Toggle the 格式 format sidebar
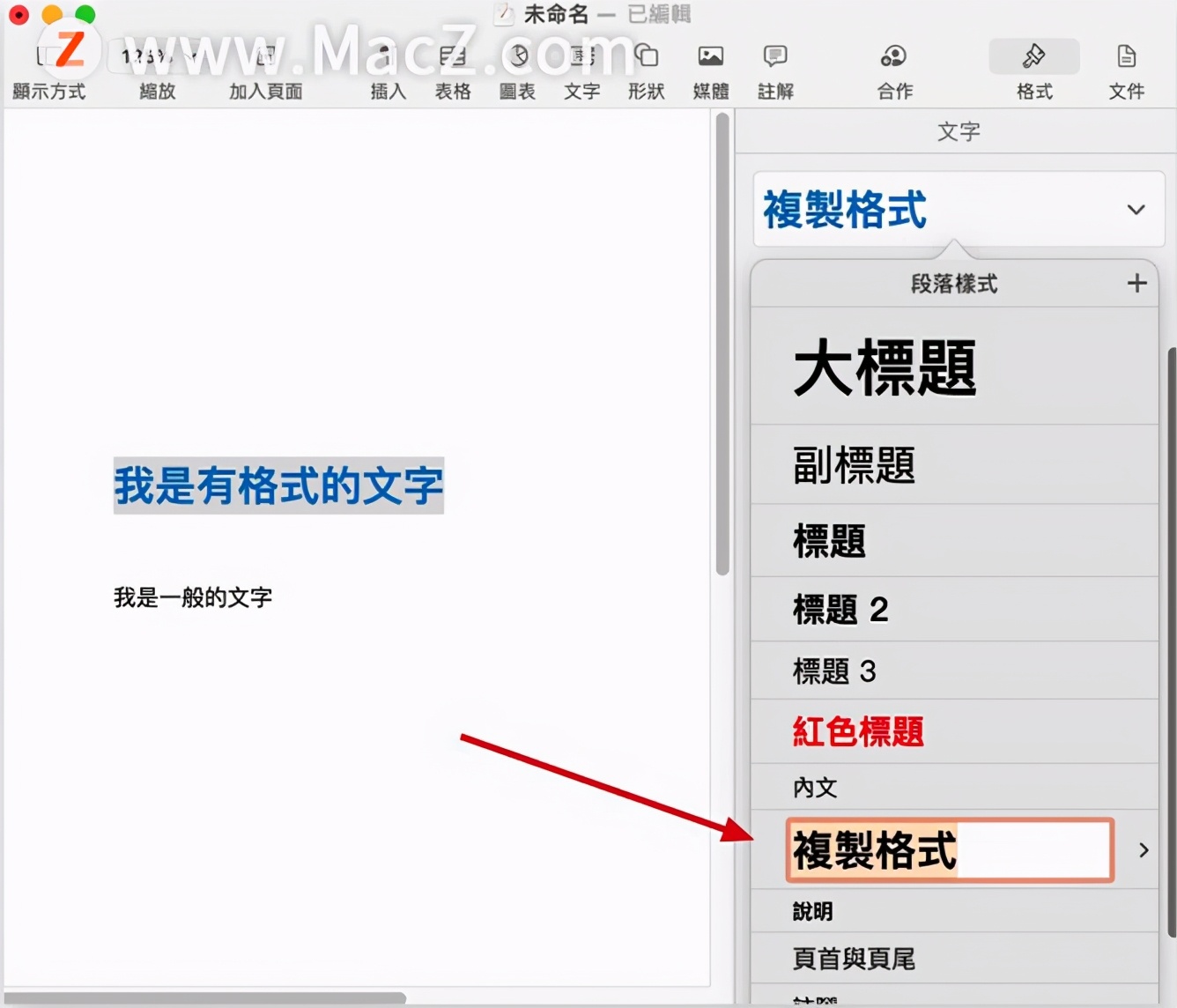 point(1034,57)
